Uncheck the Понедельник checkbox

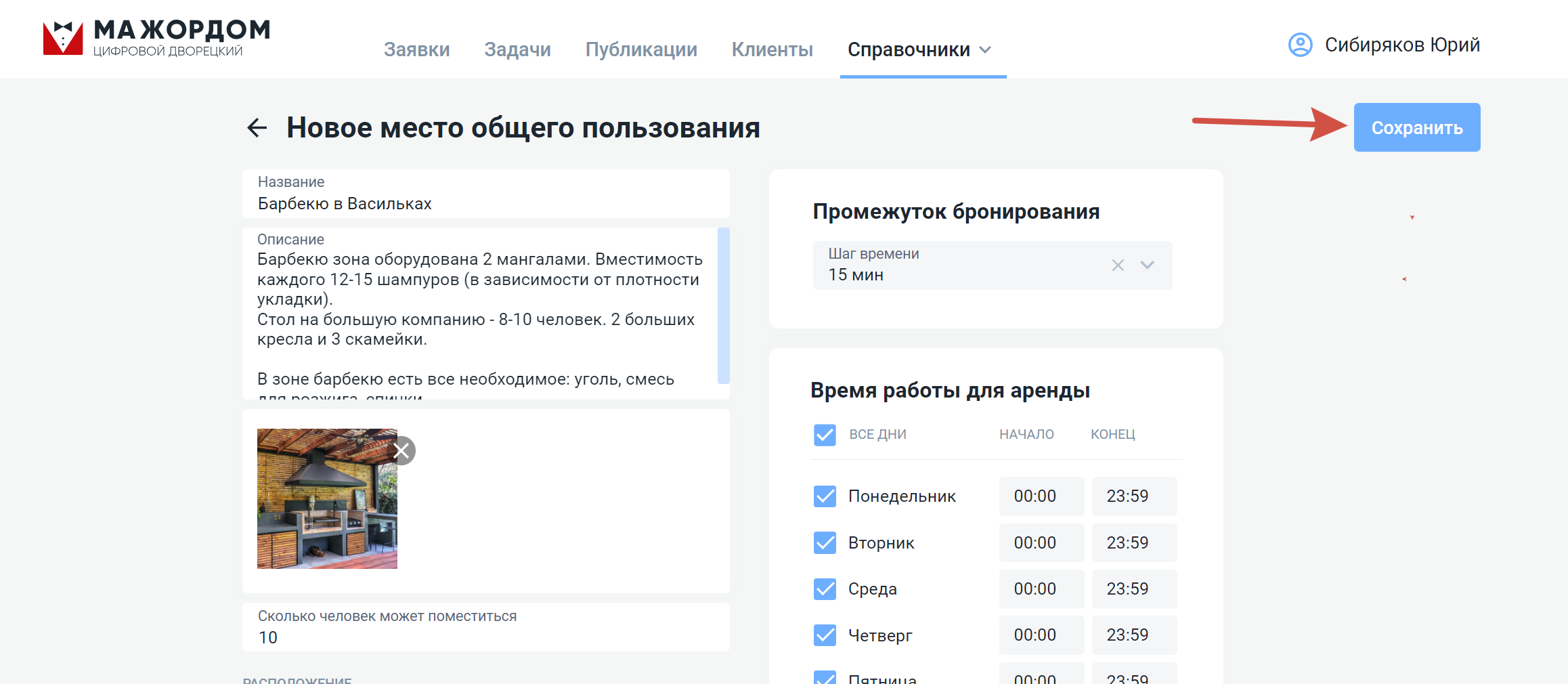tap(825, 496)
